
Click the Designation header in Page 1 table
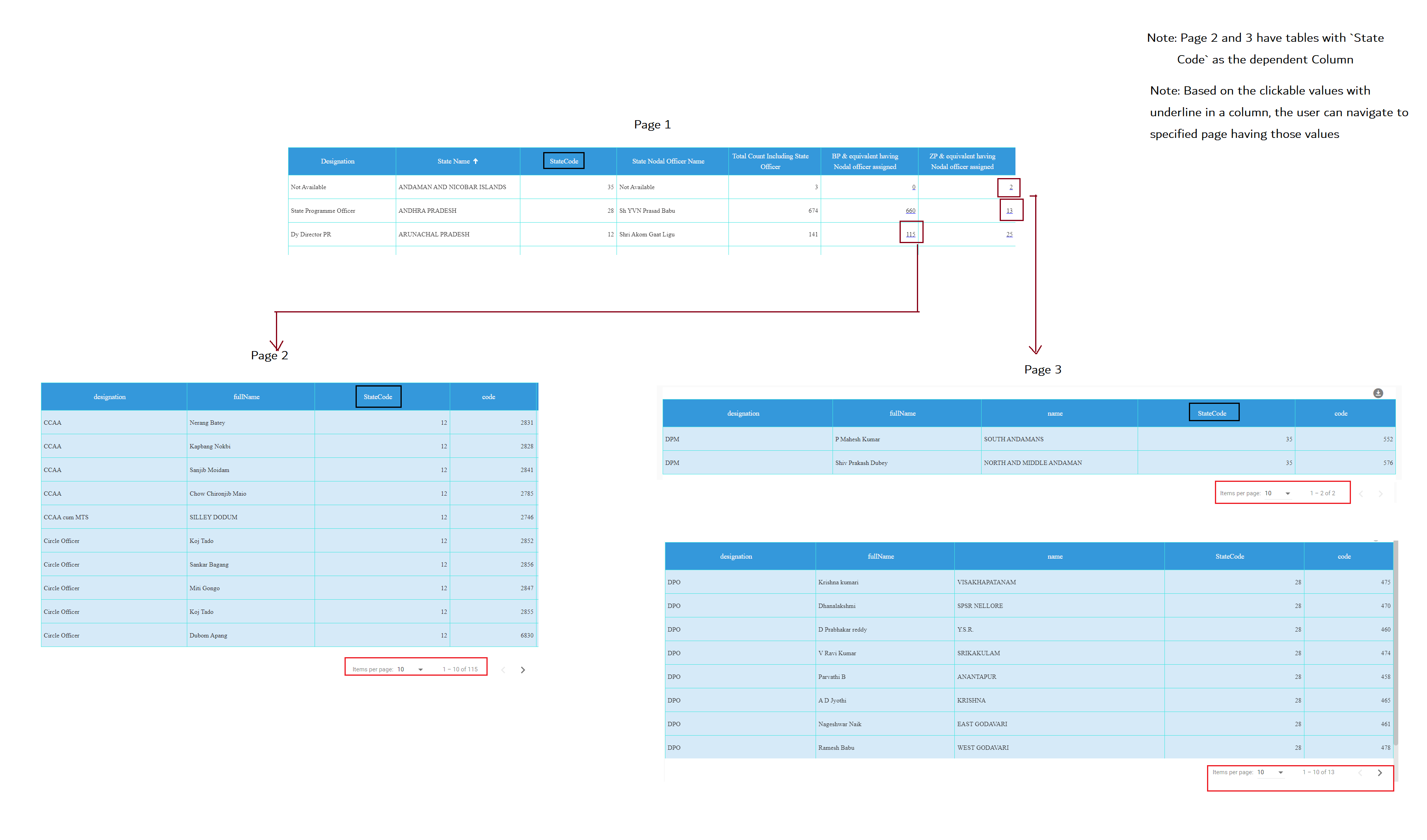pyautogui.click(x=337, y=161)
